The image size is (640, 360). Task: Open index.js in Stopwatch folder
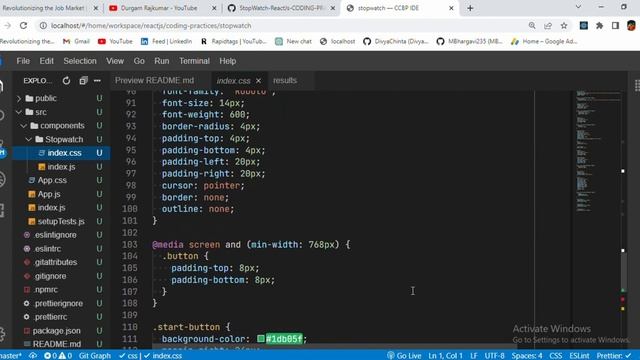[x=61, y=167]
